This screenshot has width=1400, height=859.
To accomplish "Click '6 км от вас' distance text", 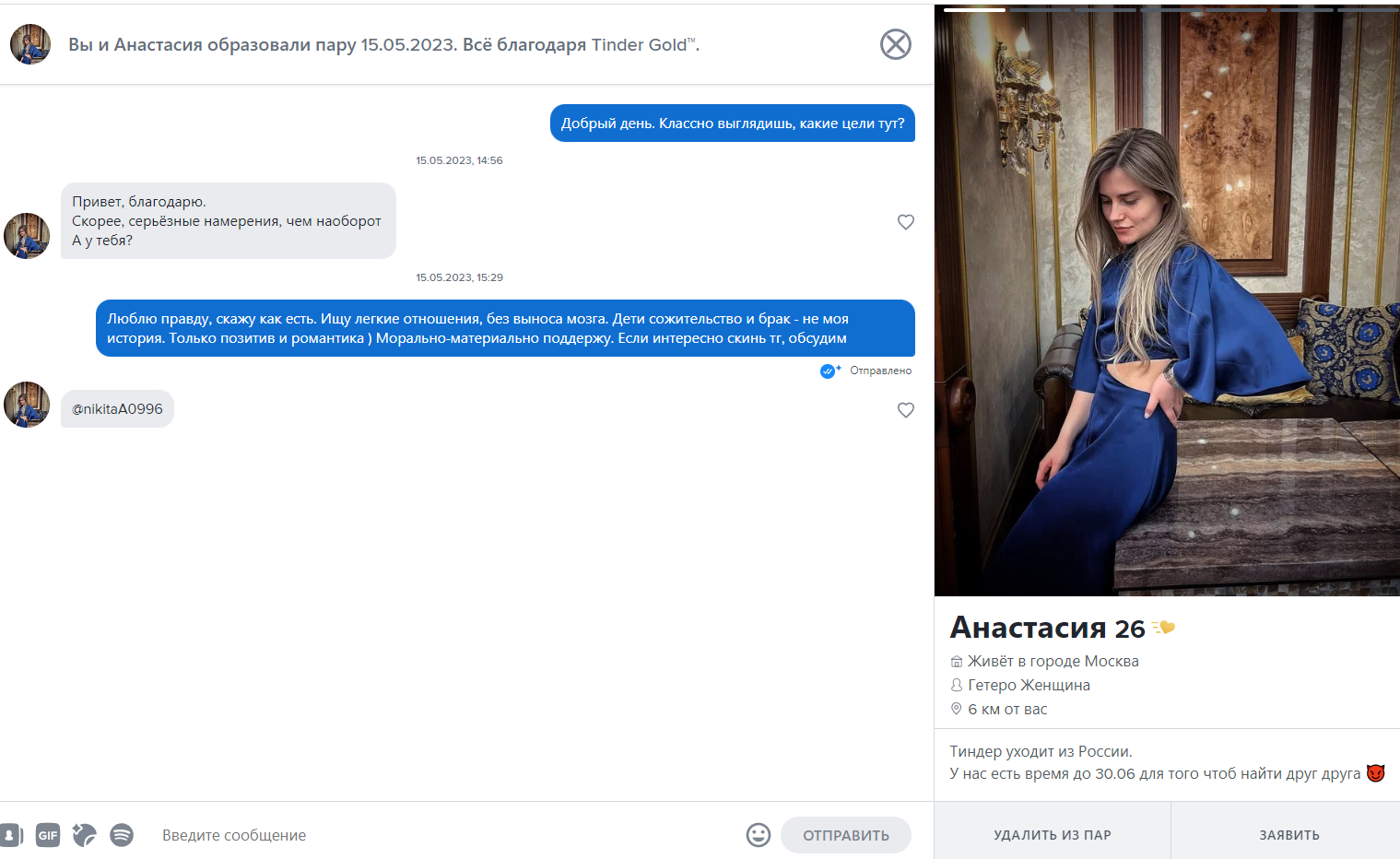I will [1007, 709].
